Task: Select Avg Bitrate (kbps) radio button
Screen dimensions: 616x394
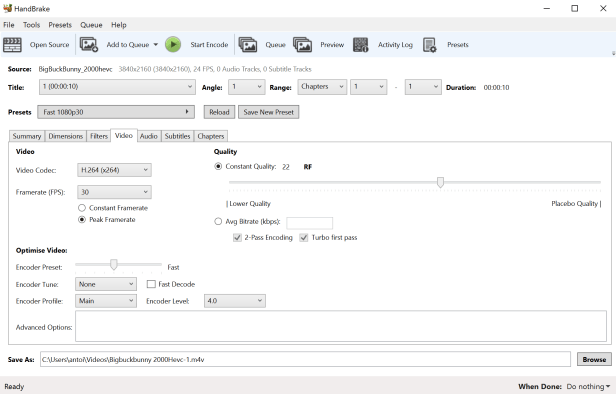Action: [218, 222]
